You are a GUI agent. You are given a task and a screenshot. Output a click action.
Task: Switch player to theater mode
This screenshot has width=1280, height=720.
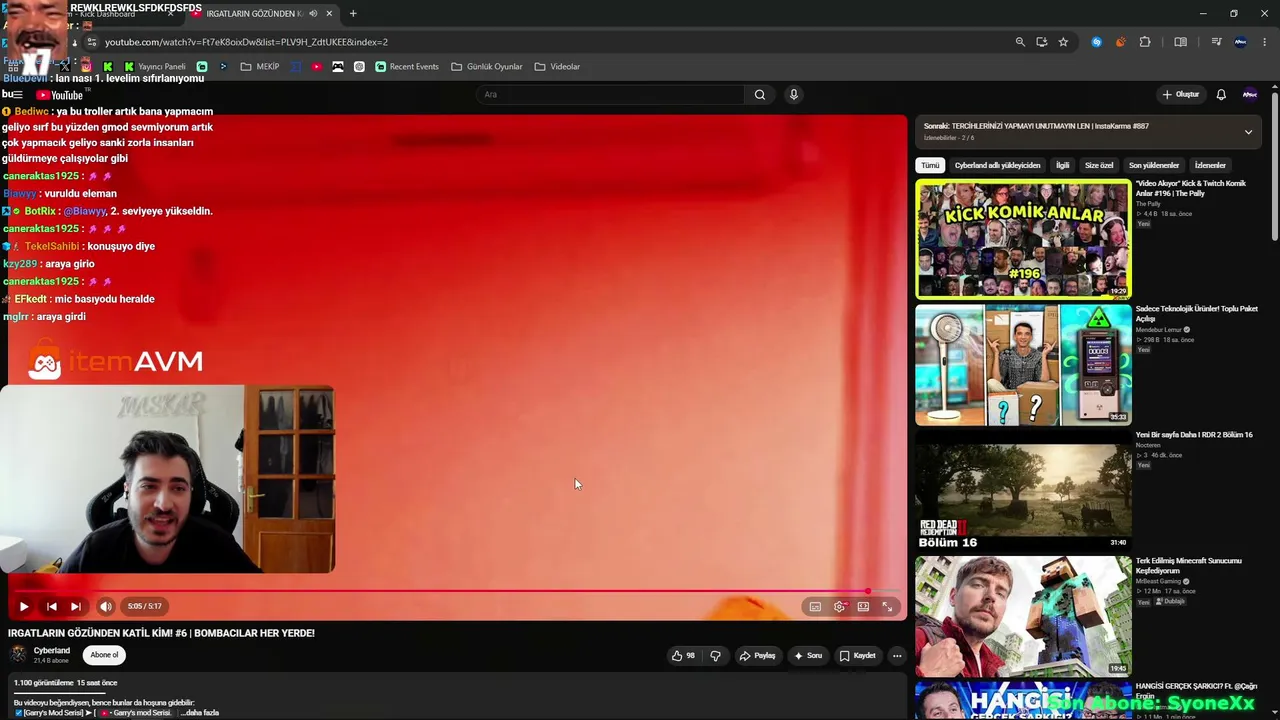pyautogui.click(x=863, y=606)
